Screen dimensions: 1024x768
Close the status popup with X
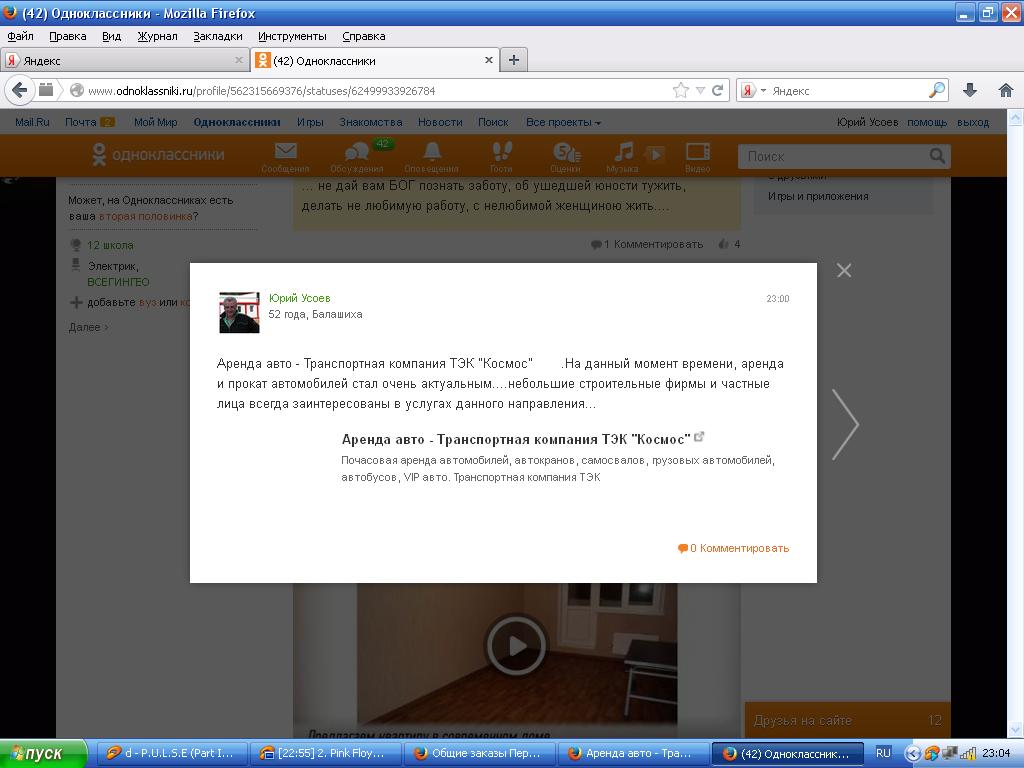click(x=844, y=270)
